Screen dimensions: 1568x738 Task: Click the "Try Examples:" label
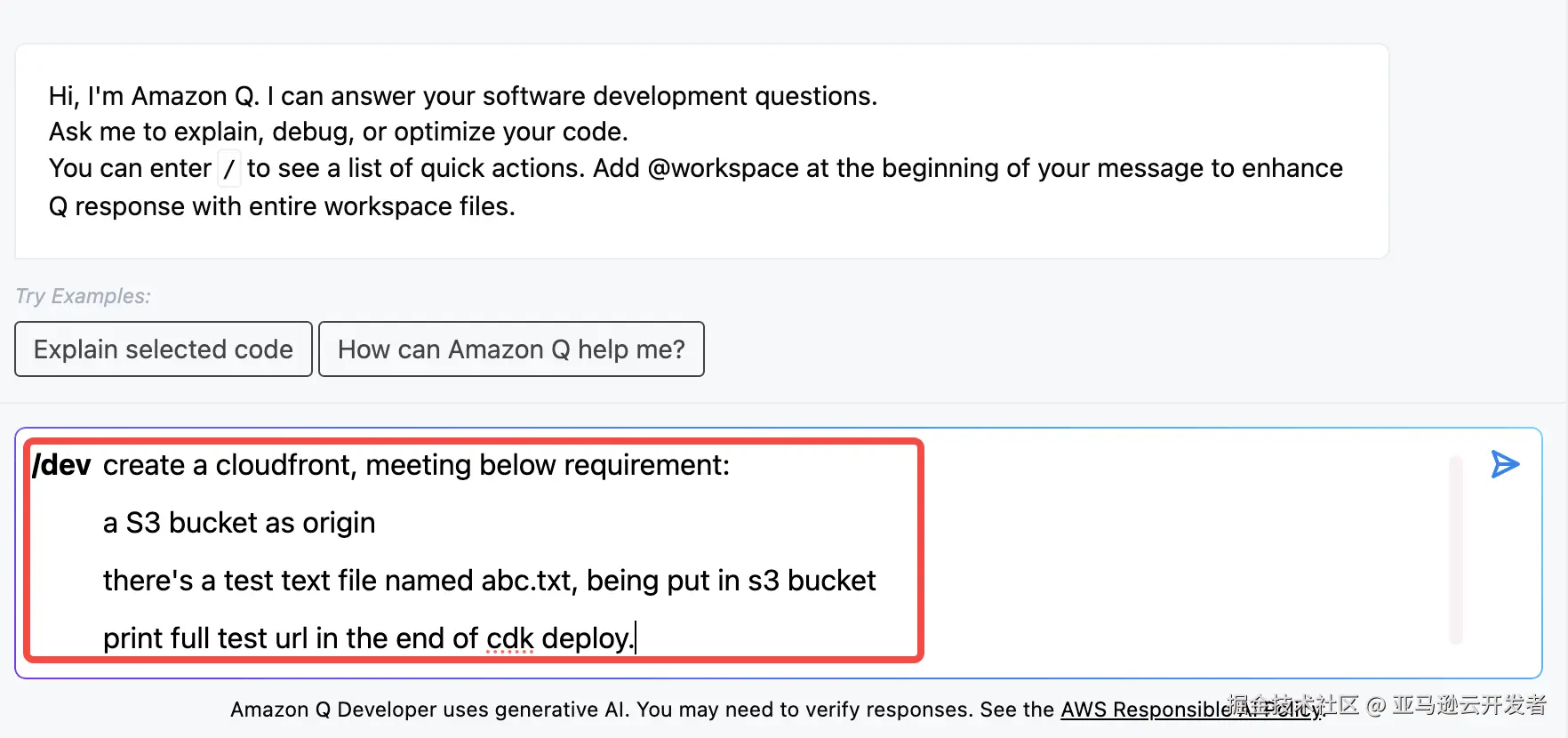84,296
